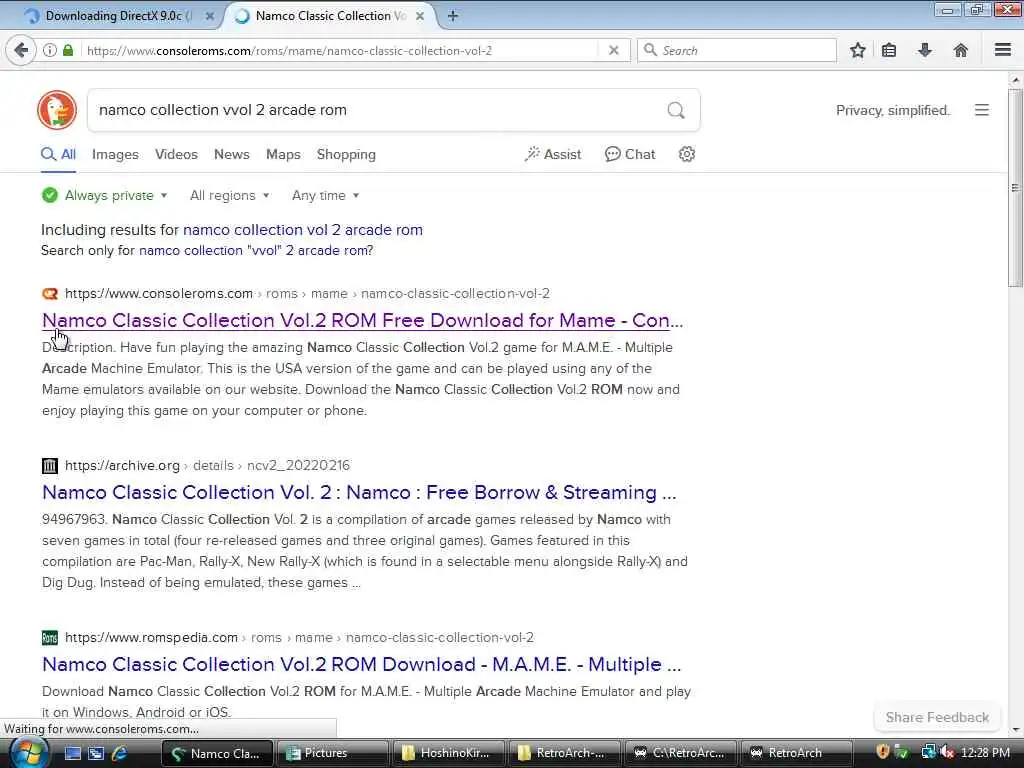This screenshot has height=768, width=1024.
Task: Open the C:\RetroArc... taskbar window
Action: [680, 754]
